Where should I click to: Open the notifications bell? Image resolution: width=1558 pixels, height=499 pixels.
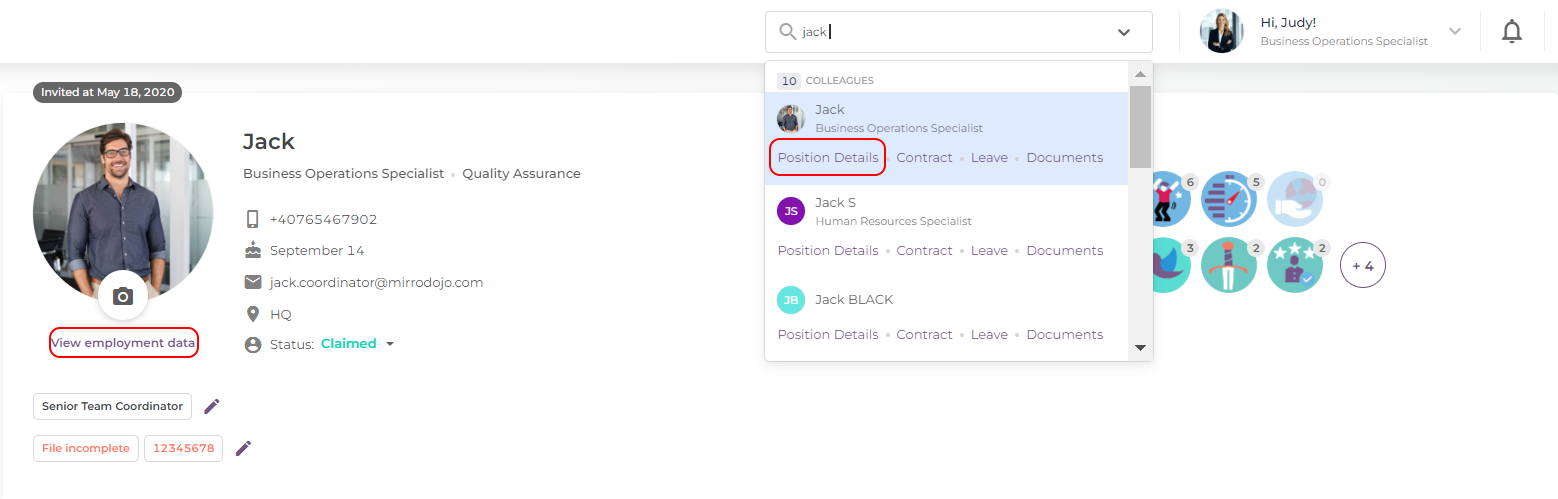(x=1512, y=32)
